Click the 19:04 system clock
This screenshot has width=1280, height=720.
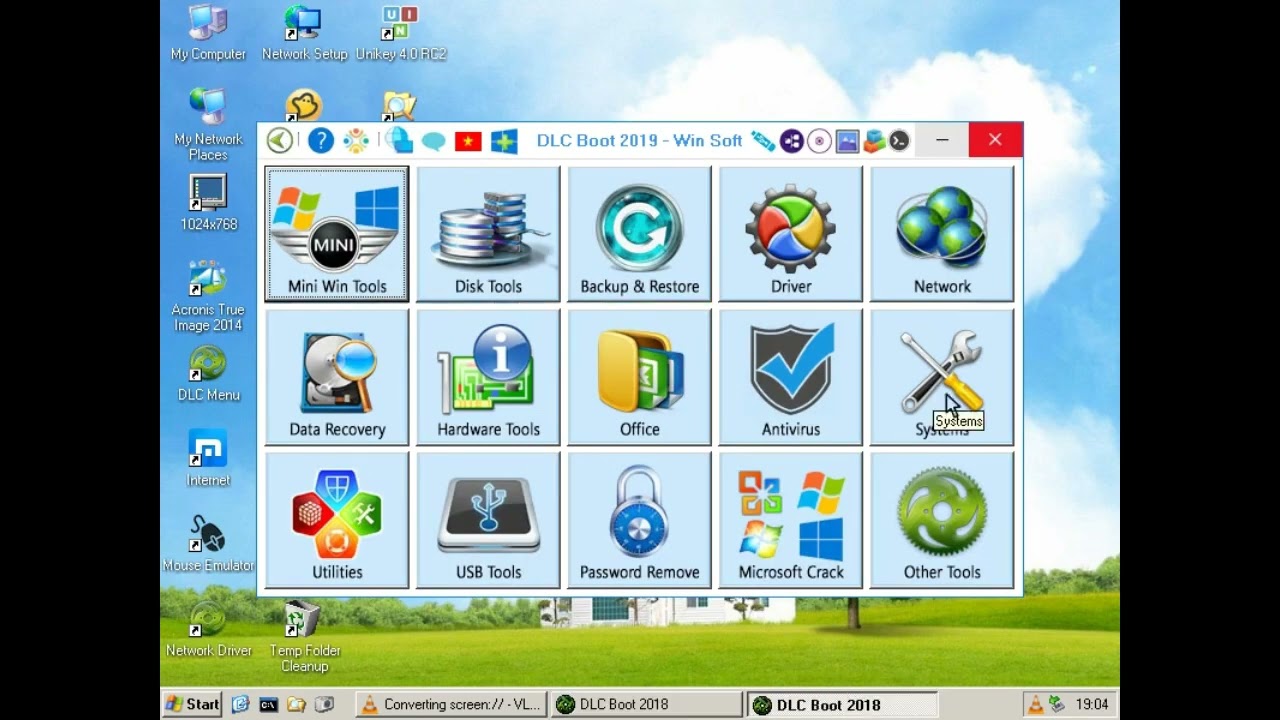pyautogui.click(x=1092, y=704)
